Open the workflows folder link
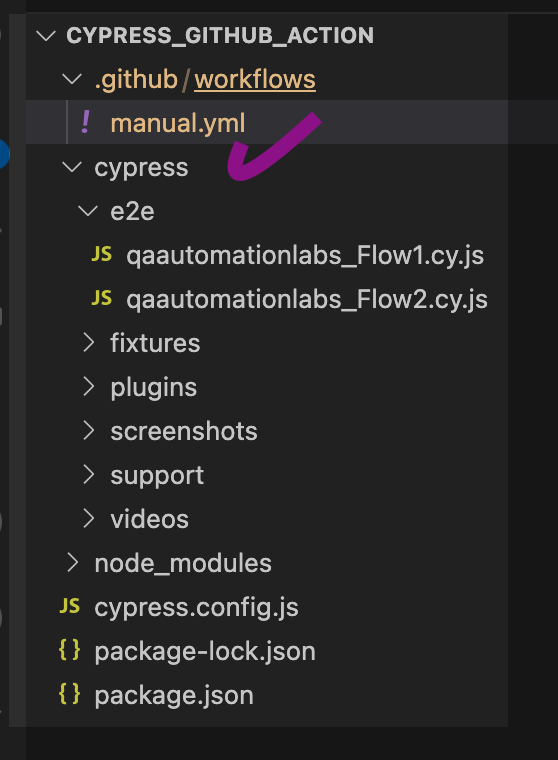Viewport: 558px width, 760px height. pos(255,79)
